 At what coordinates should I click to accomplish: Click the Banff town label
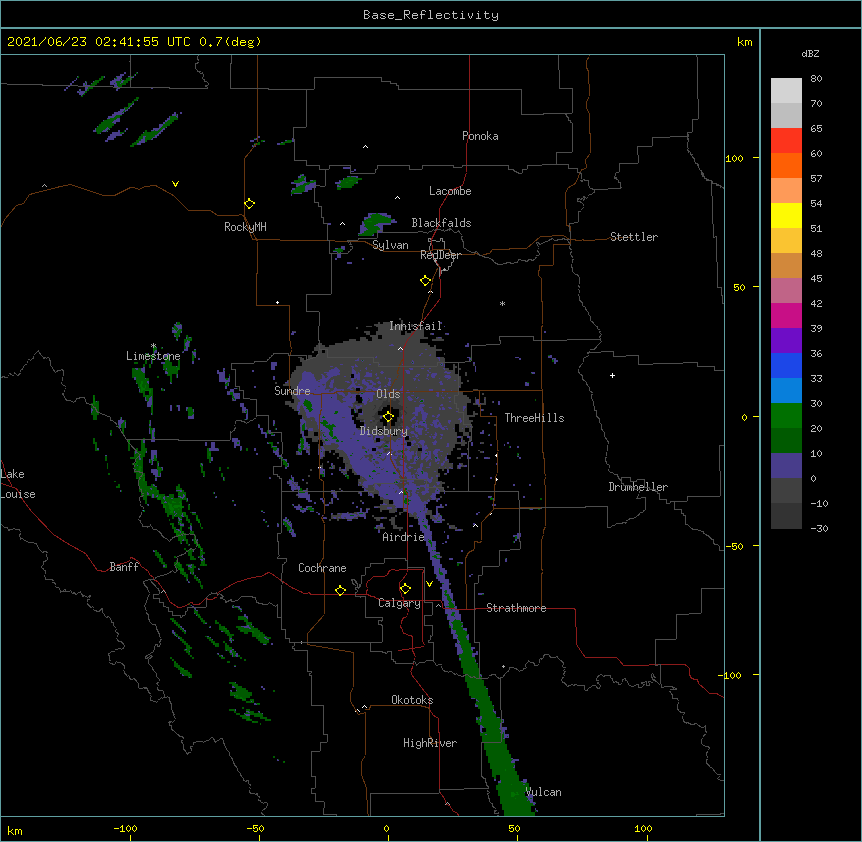click(x=124, y=567)
